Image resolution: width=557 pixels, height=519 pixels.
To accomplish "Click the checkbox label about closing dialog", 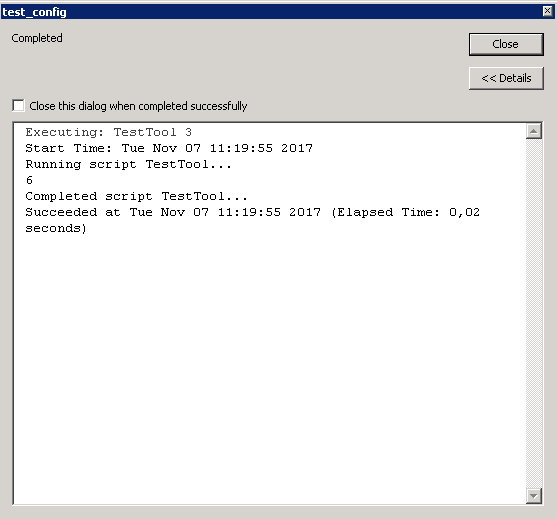I will point(138,106).
